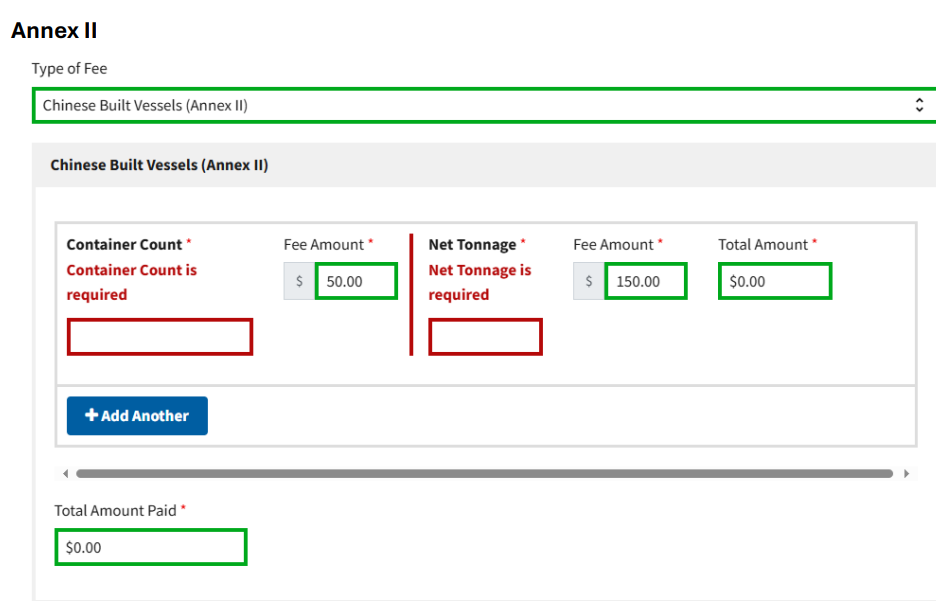The height and width of the screenshot is (606, 936).
Task: Click the Net Tonnage label
Action: pos(472,245)
